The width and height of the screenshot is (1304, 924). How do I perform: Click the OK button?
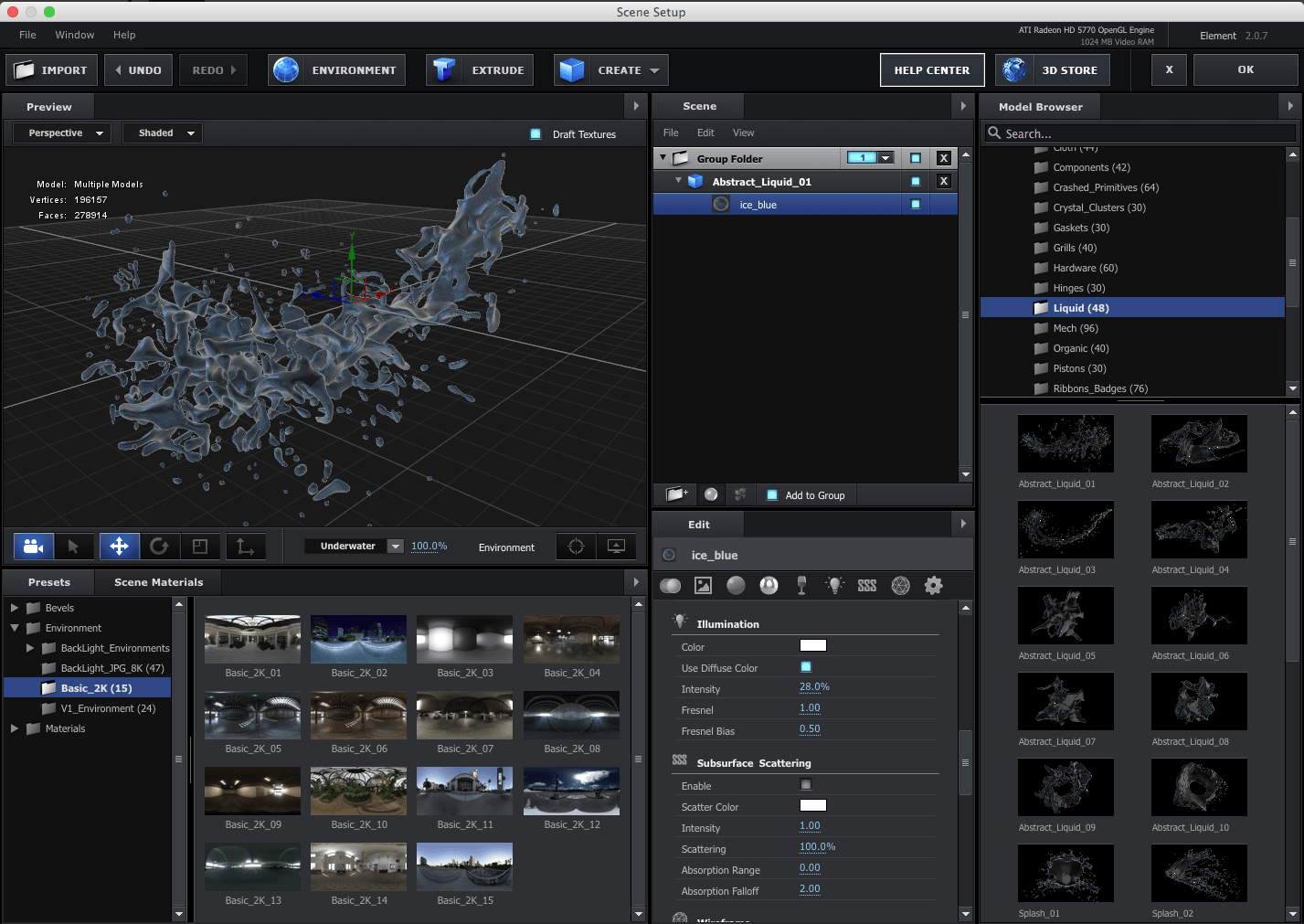1246,70
